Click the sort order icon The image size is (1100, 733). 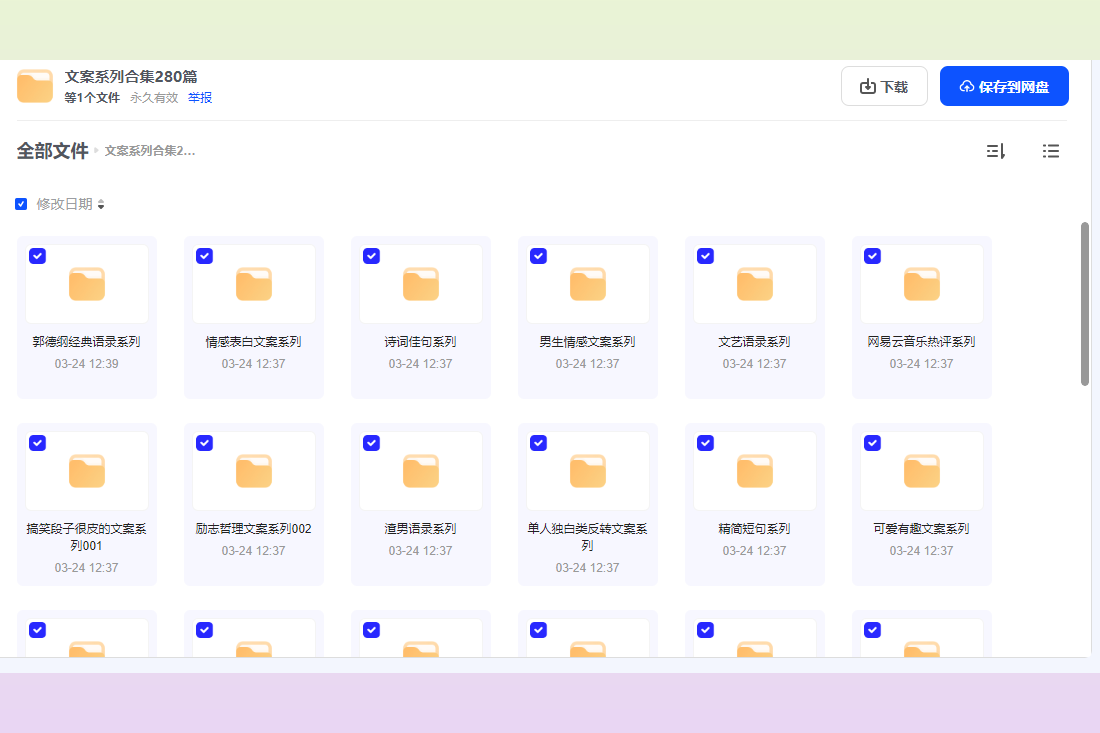(995, 151)
